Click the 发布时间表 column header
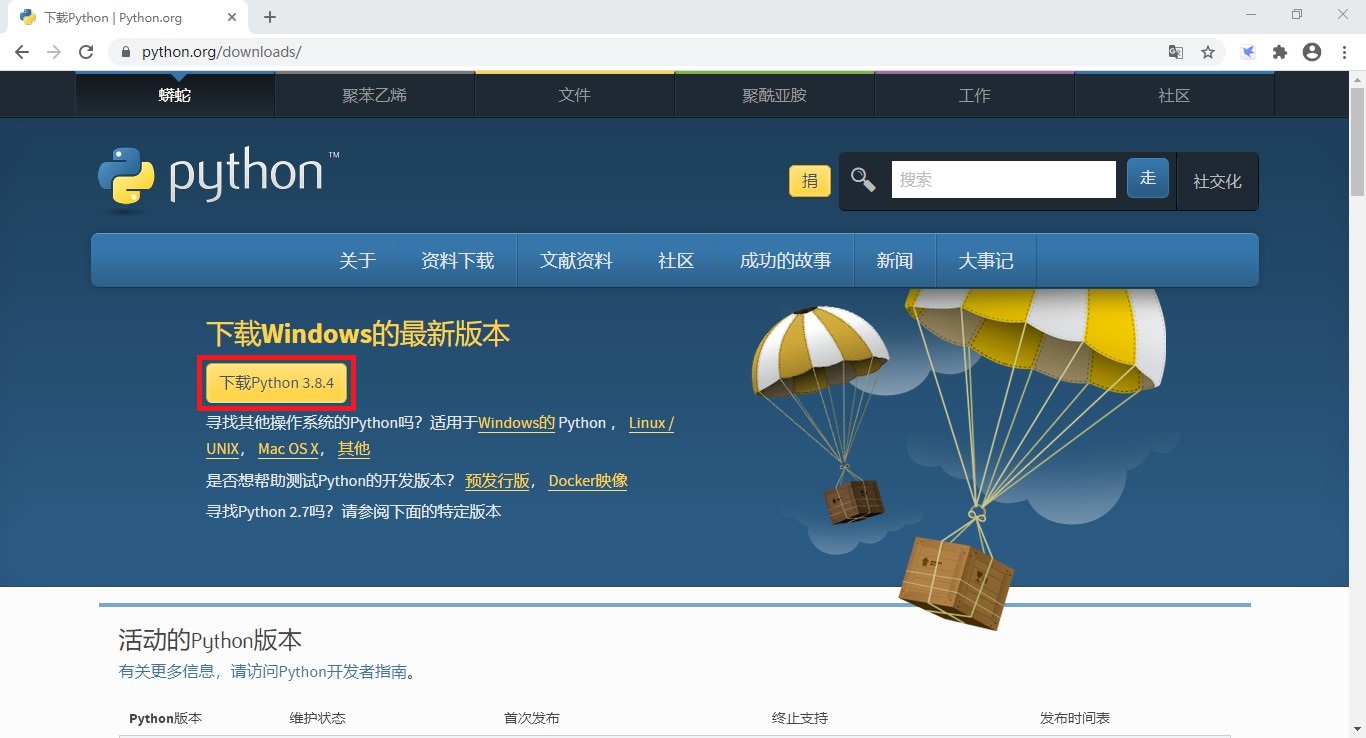This screenshot has height=738, width=1366. click(x=1075, y=718)
